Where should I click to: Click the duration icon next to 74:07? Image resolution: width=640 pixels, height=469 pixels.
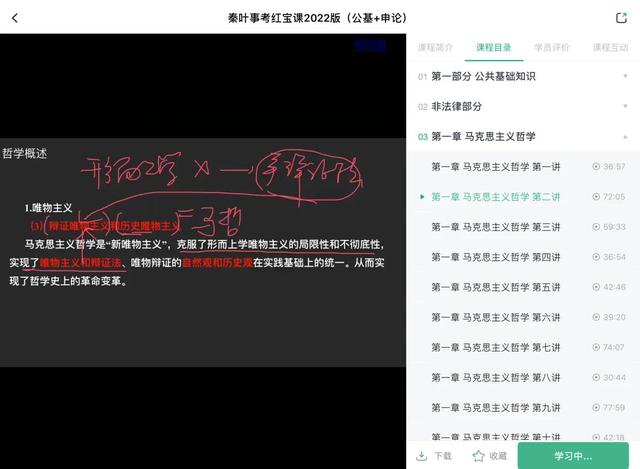coord(596,347)
